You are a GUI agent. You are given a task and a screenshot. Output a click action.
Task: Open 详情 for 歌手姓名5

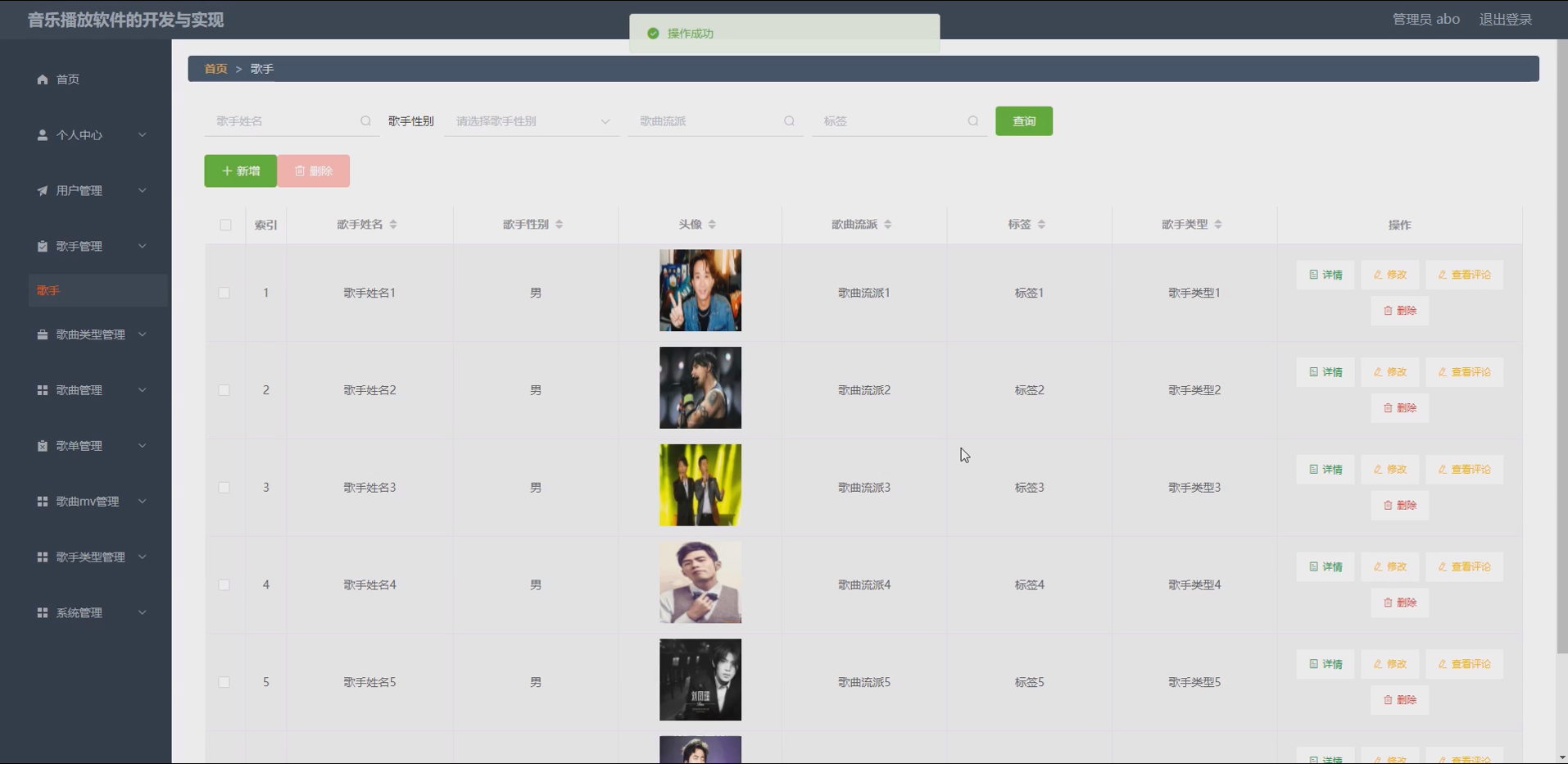[x=1326, y=665]
